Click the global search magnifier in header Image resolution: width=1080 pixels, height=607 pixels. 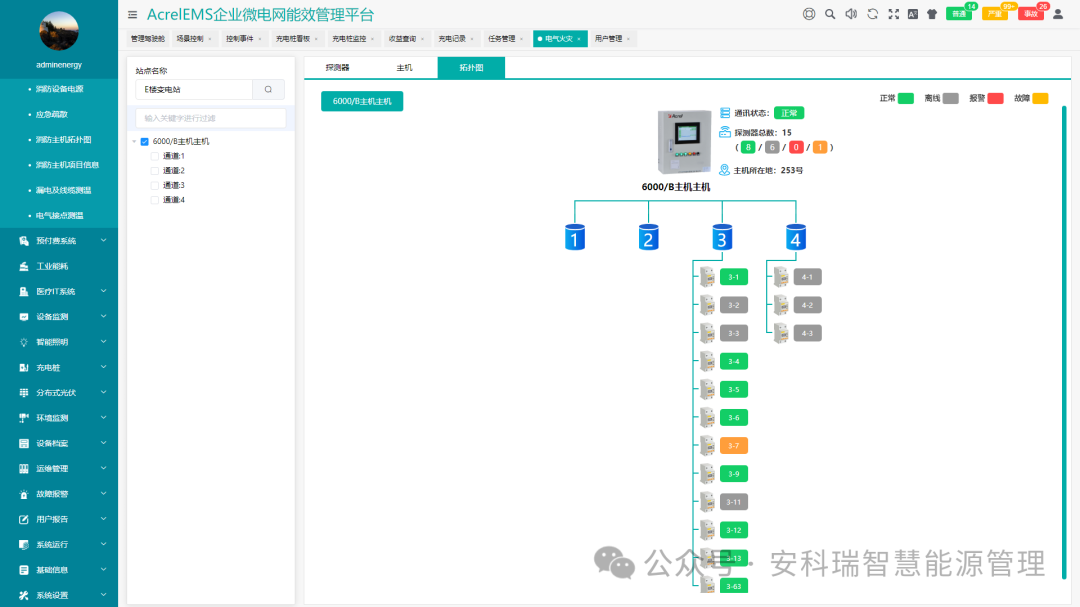coord(830,14)
